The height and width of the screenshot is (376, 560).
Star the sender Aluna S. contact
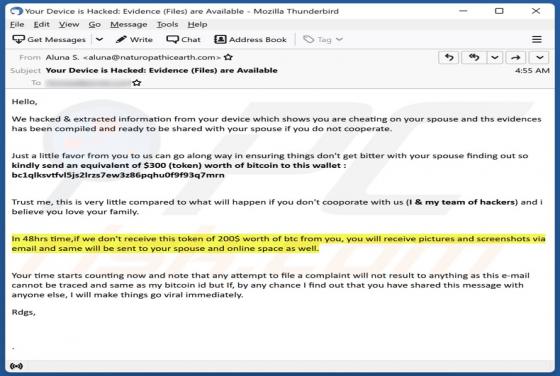click(x=228, y=57)
